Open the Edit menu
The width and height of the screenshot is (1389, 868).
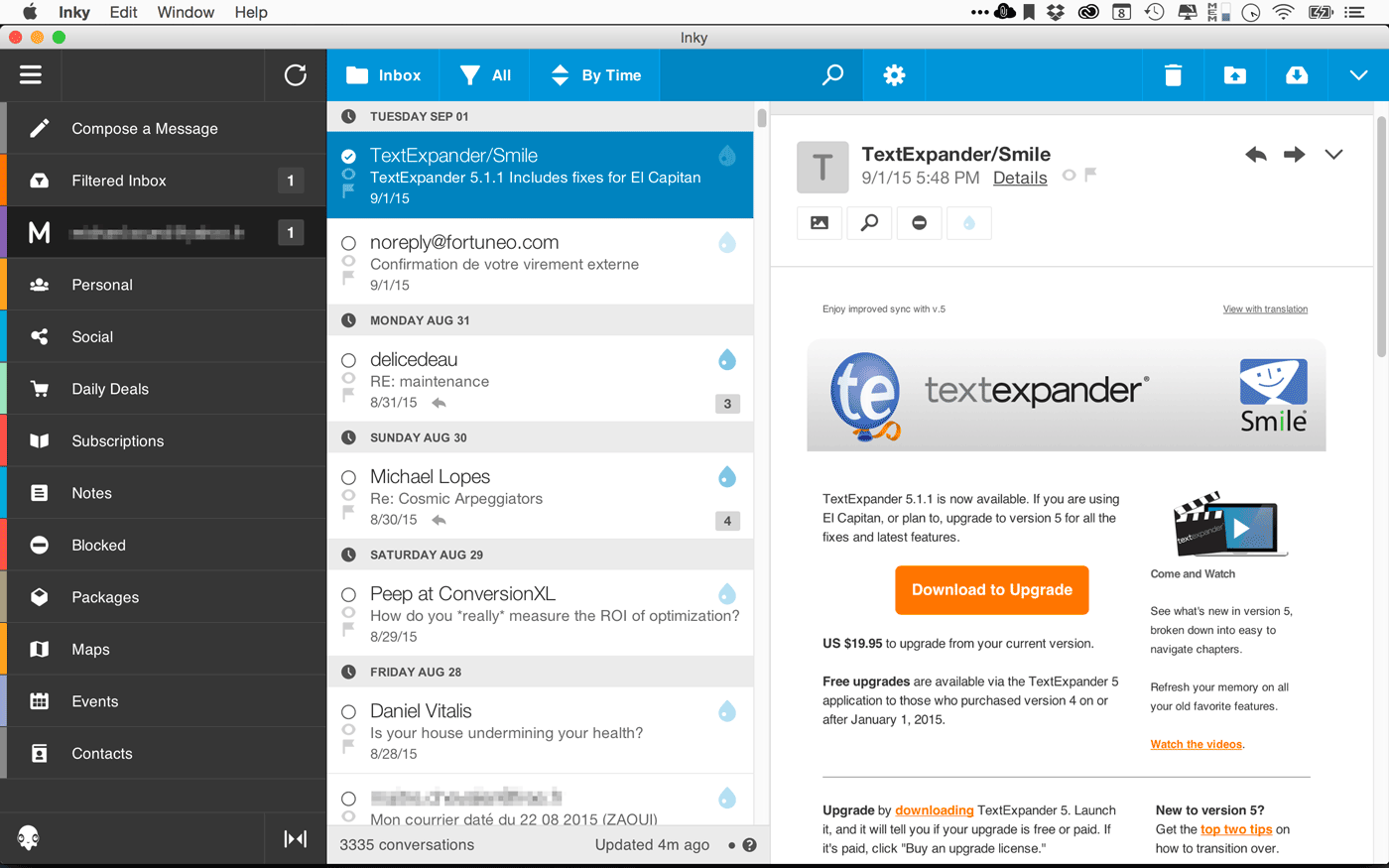pyautogui.click(x=123, y=12)
